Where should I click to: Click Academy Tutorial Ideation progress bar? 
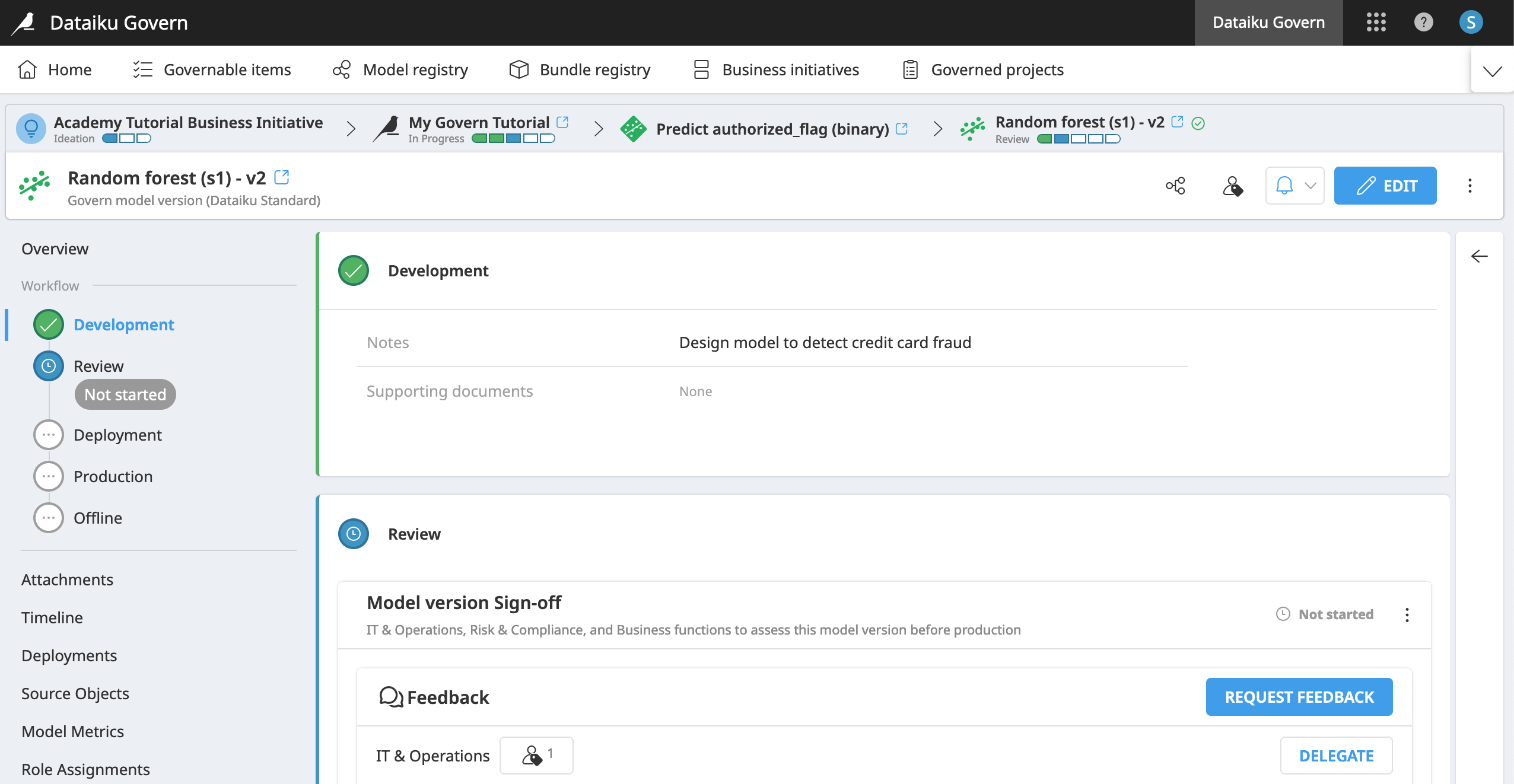point(126,139)
